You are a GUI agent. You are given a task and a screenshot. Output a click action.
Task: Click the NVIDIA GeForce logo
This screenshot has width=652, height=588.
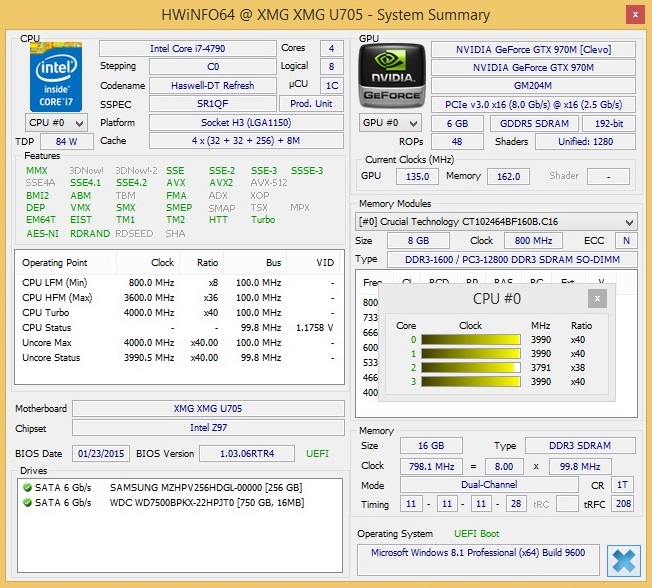click(392, 76)
